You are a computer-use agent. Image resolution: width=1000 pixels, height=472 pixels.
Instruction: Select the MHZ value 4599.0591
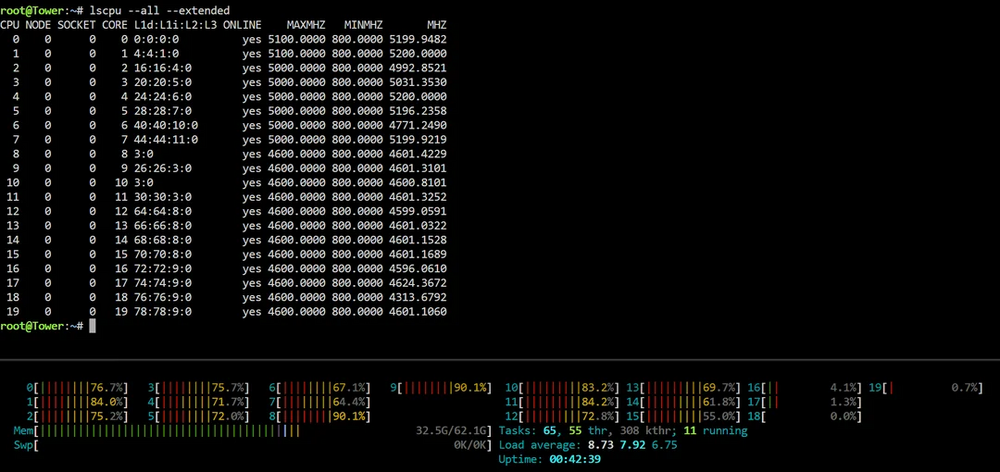[418, 211]
